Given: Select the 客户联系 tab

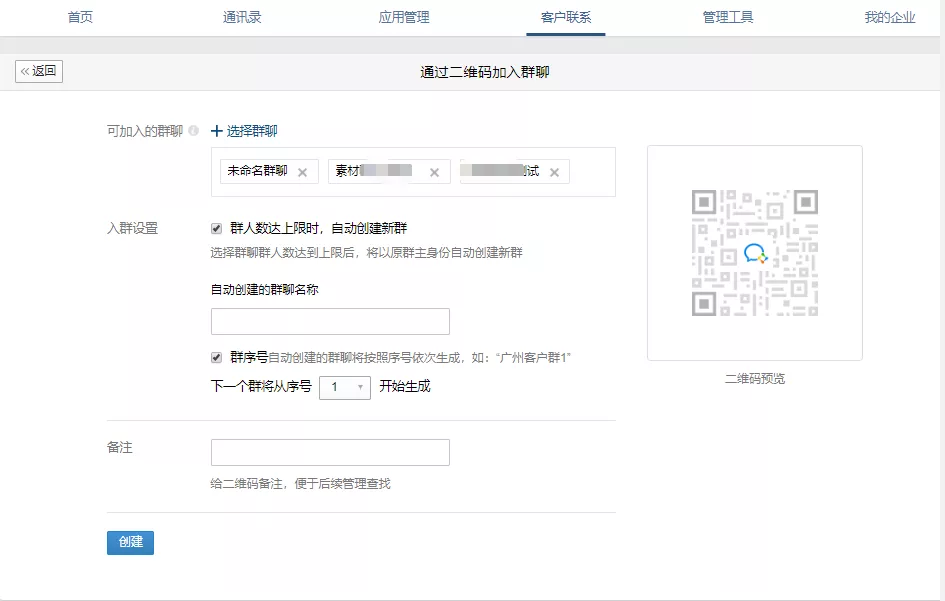Looking at the screenshot, I should pos(566,17).
